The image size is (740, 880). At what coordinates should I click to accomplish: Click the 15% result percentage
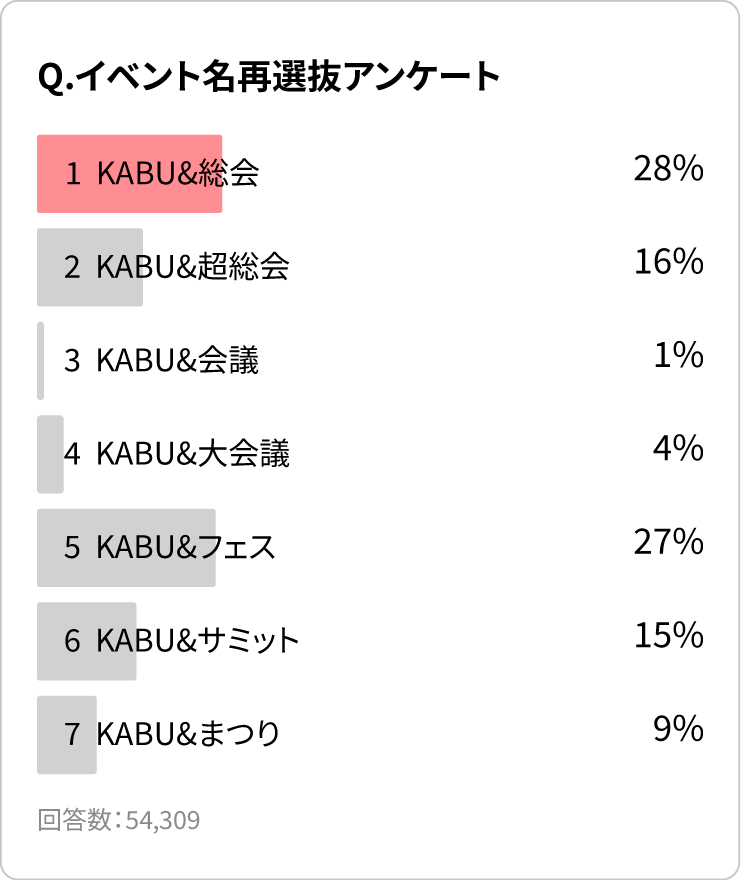(668, 636)
